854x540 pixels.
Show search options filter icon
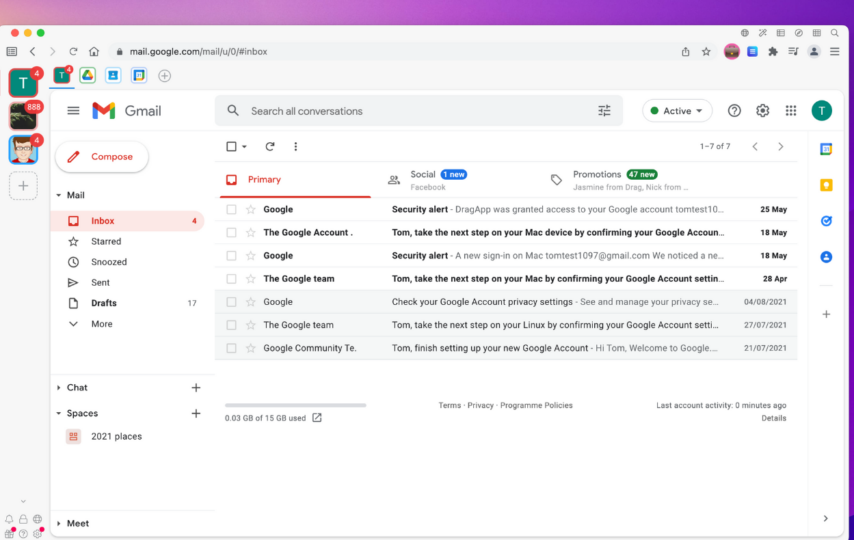point(604,111)
